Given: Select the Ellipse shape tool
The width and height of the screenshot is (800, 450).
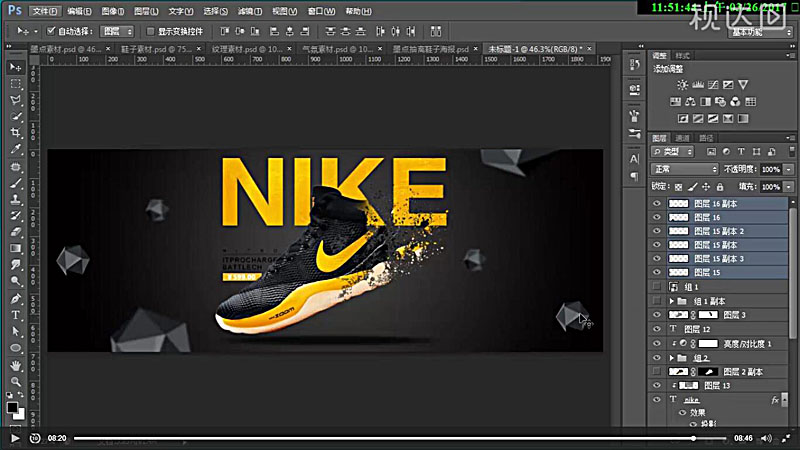Looking at the screenshot, I should pyautogui.click(x=16, y=348).
